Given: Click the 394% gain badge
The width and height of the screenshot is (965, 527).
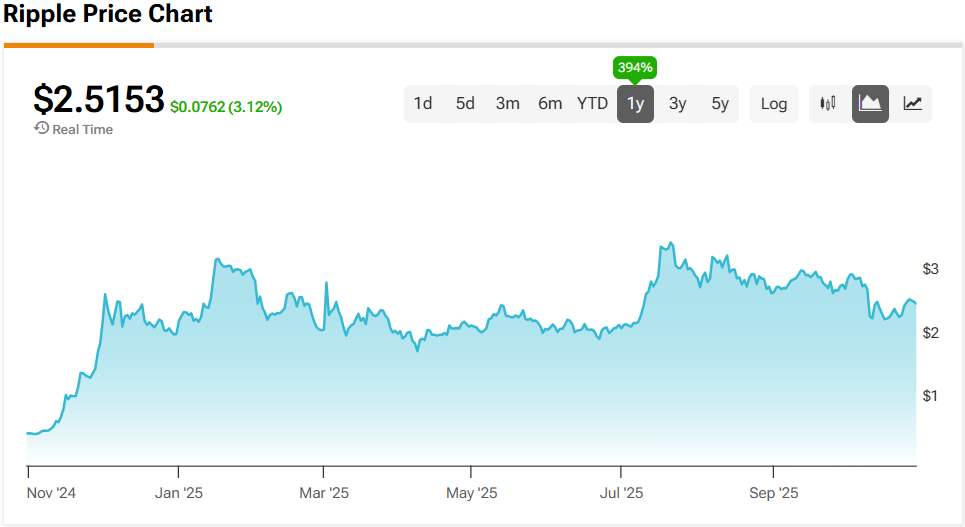Looking at the screenshot, I should coord(635,68).
